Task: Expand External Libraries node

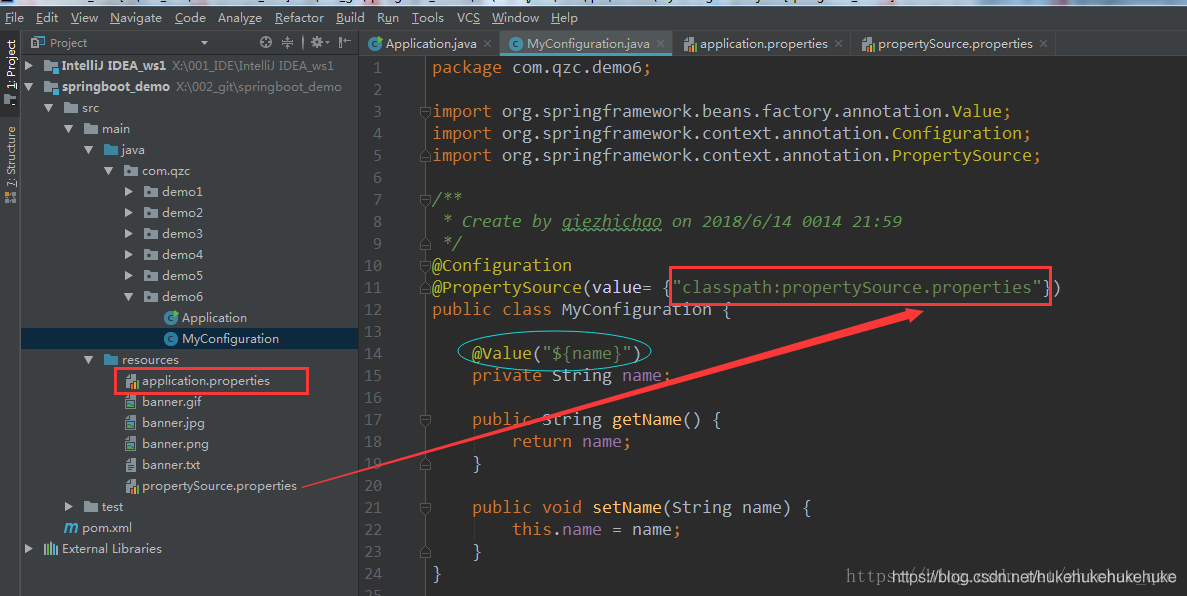Action: pos(29,548)
